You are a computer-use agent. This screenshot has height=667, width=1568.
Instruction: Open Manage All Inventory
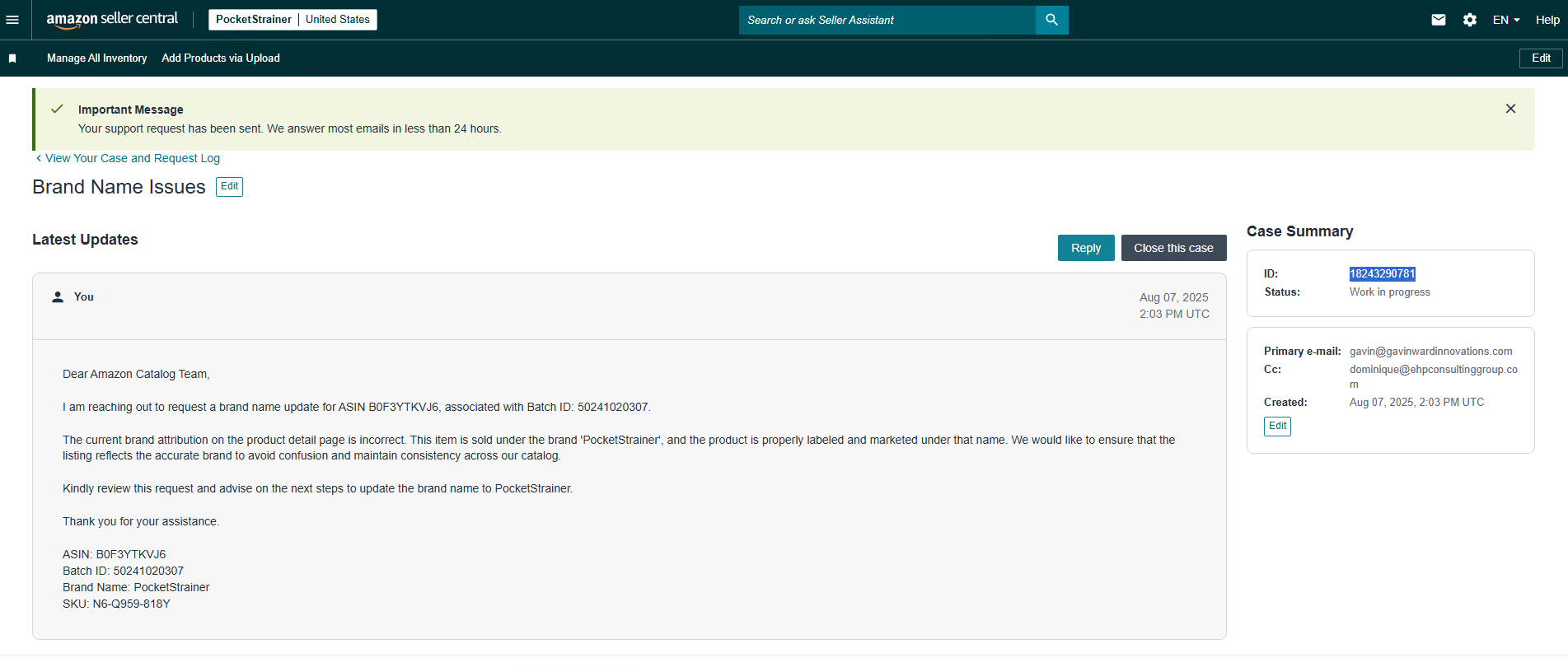(x=96, y=58)
